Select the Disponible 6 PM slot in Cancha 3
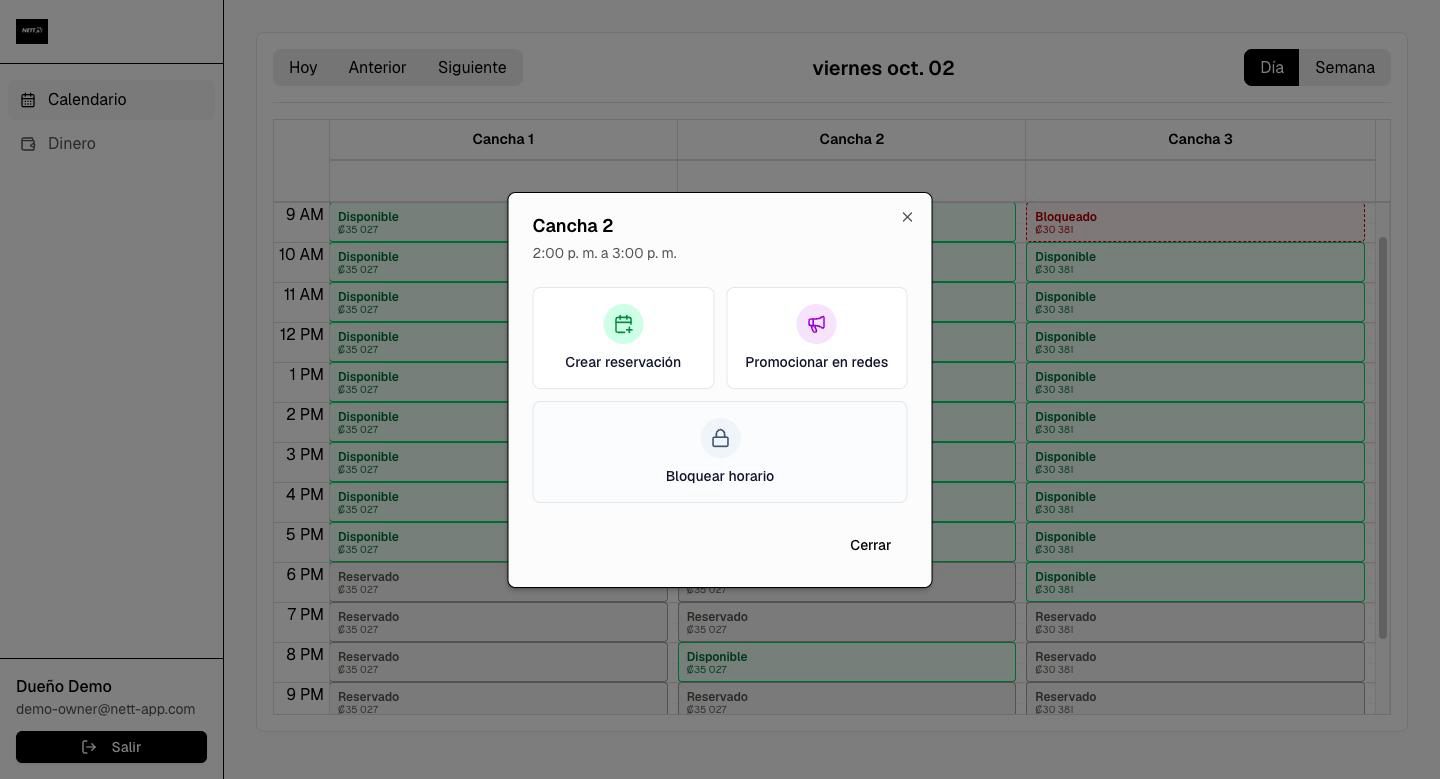Viewport: 1440px width, 779px height. coord(1195,582)
